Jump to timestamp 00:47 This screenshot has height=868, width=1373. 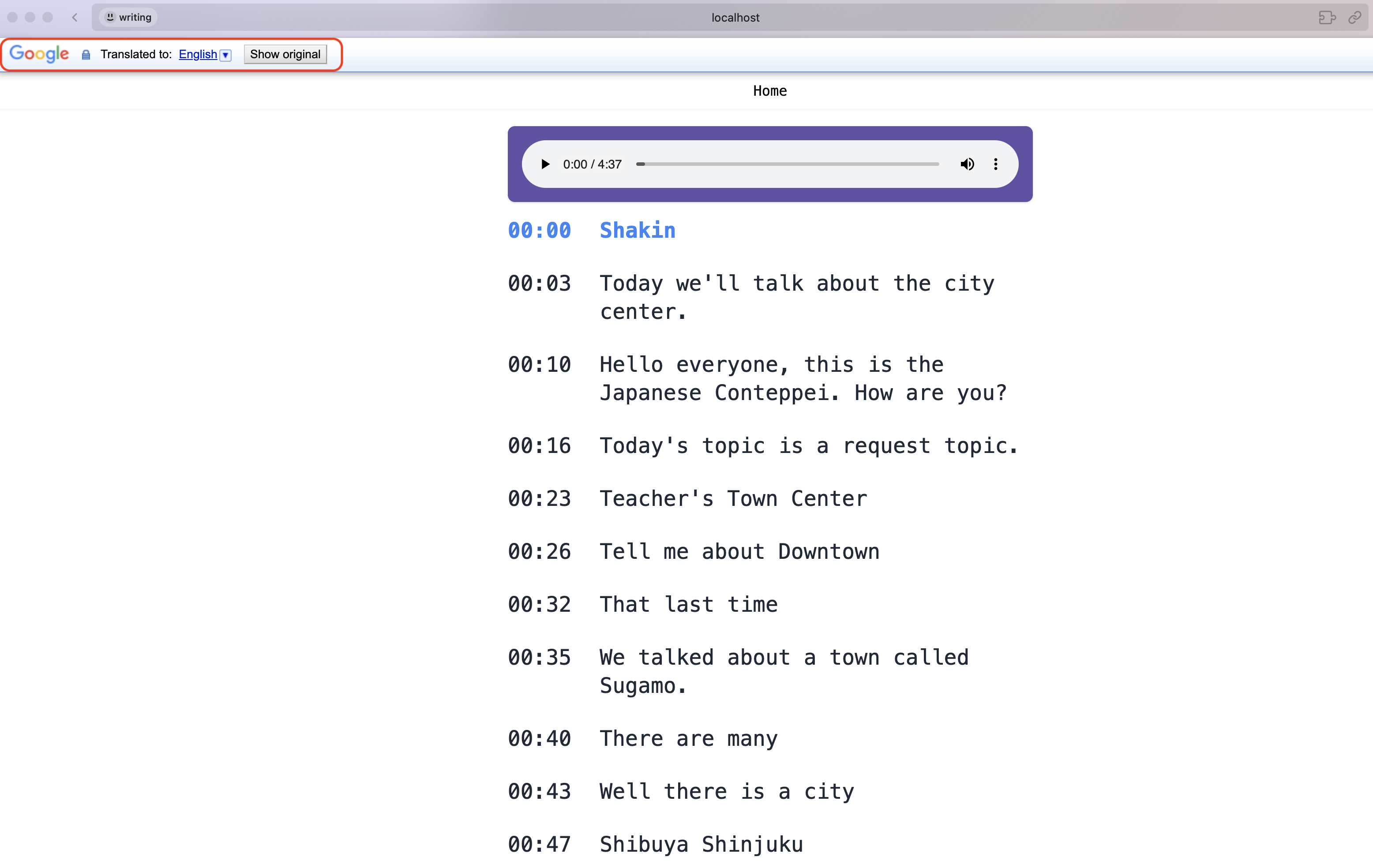click(540, 845)
